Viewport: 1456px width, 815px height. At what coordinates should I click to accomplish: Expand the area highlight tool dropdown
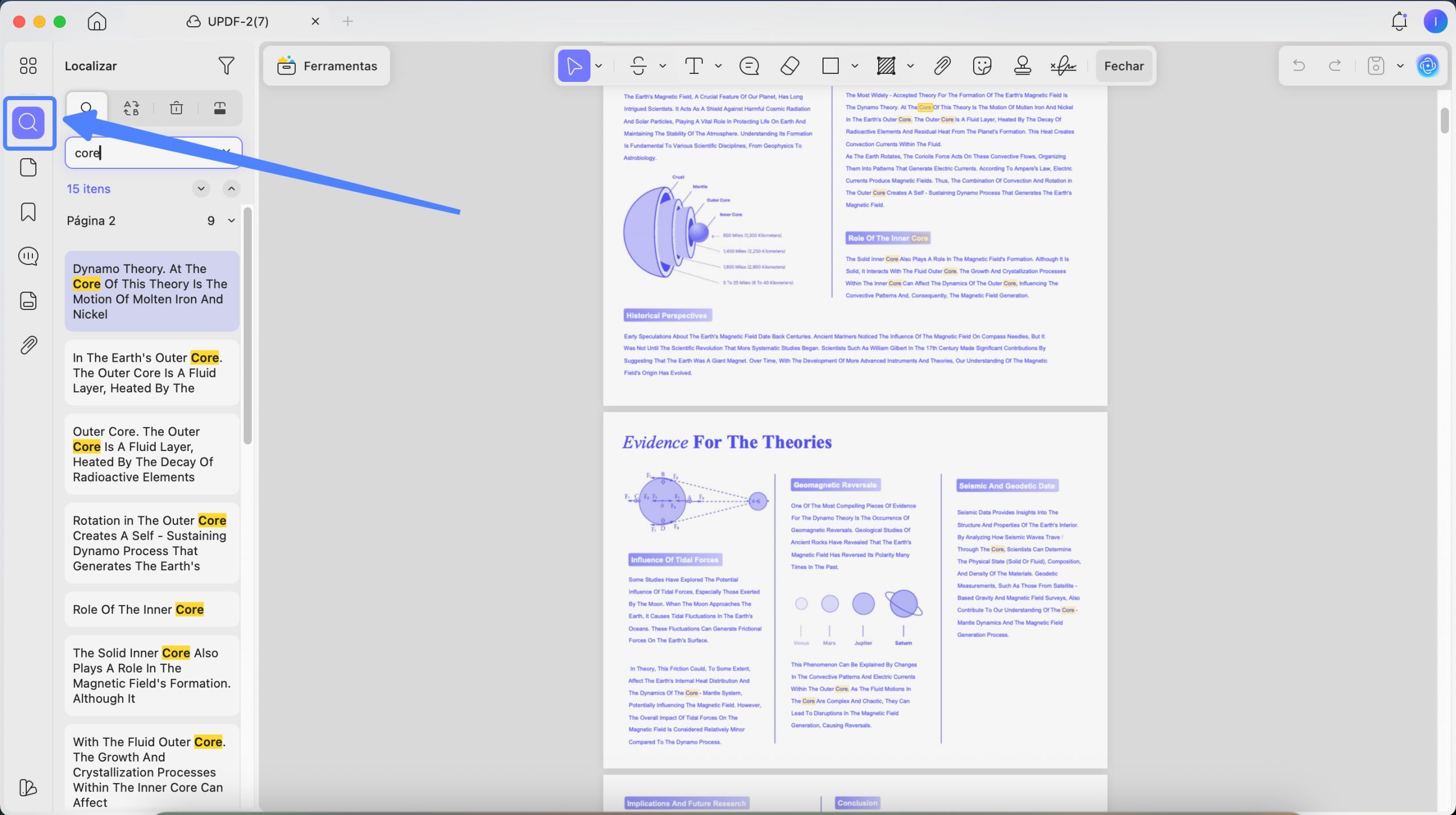click(911, 66)
